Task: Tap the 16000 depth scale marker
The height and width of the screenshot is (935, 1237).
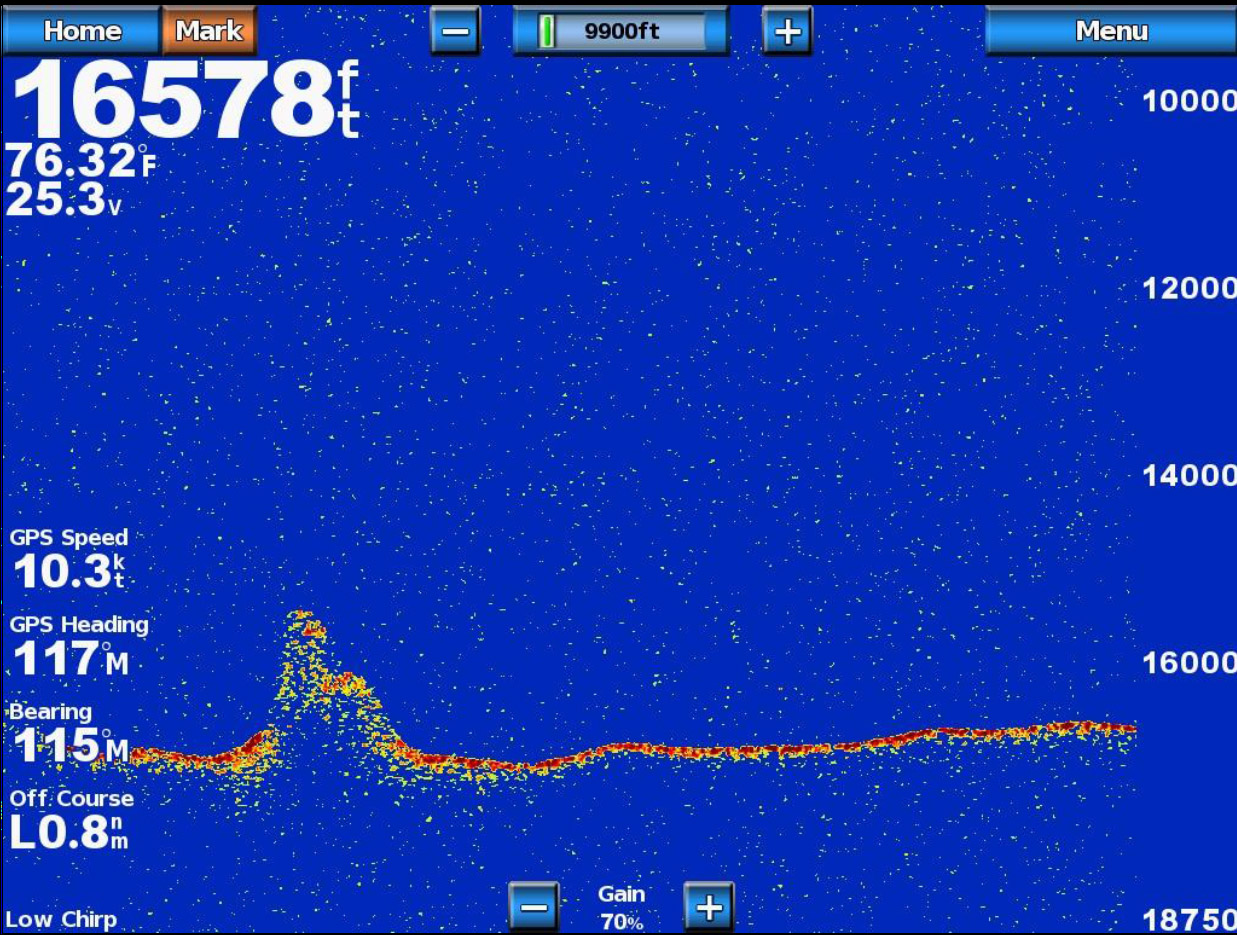Action: click(1188, 663)
